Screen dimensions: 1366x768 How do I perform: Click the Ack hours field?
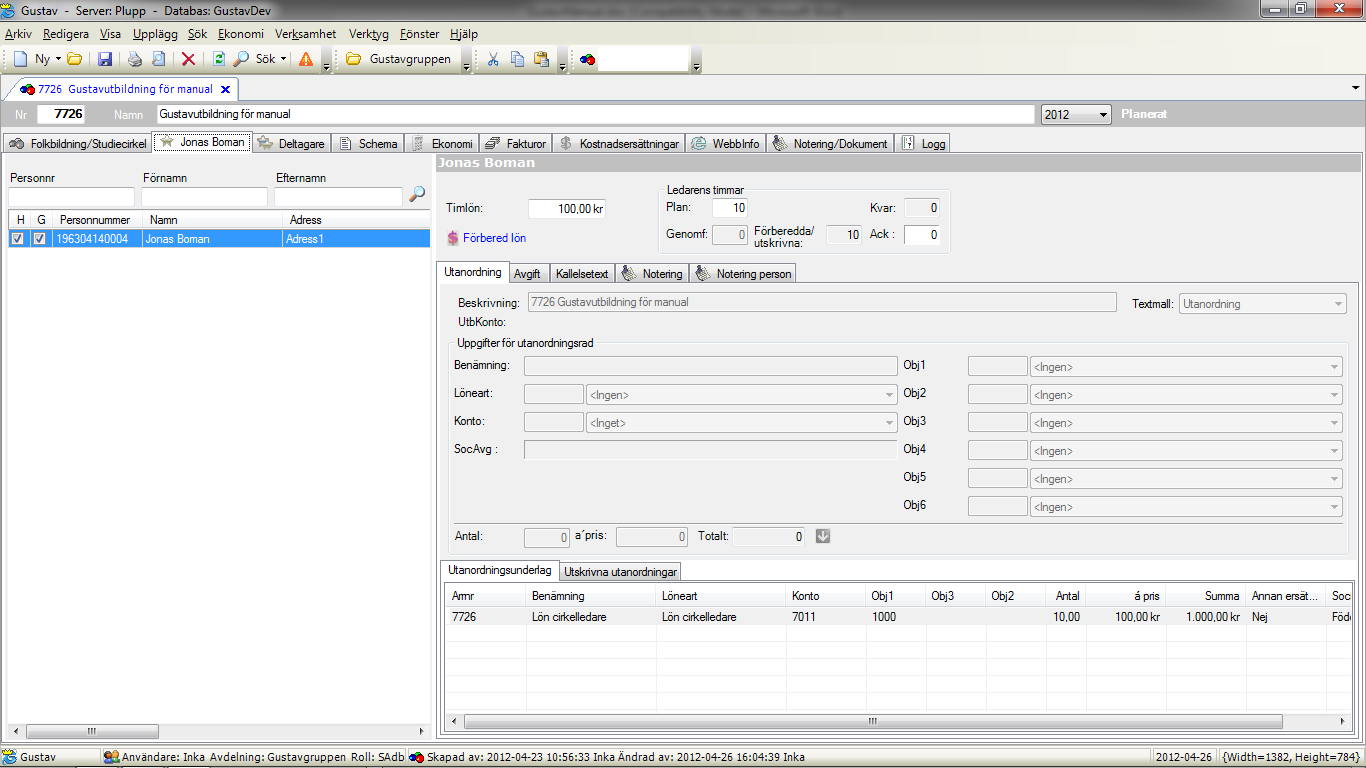(922, 235)
